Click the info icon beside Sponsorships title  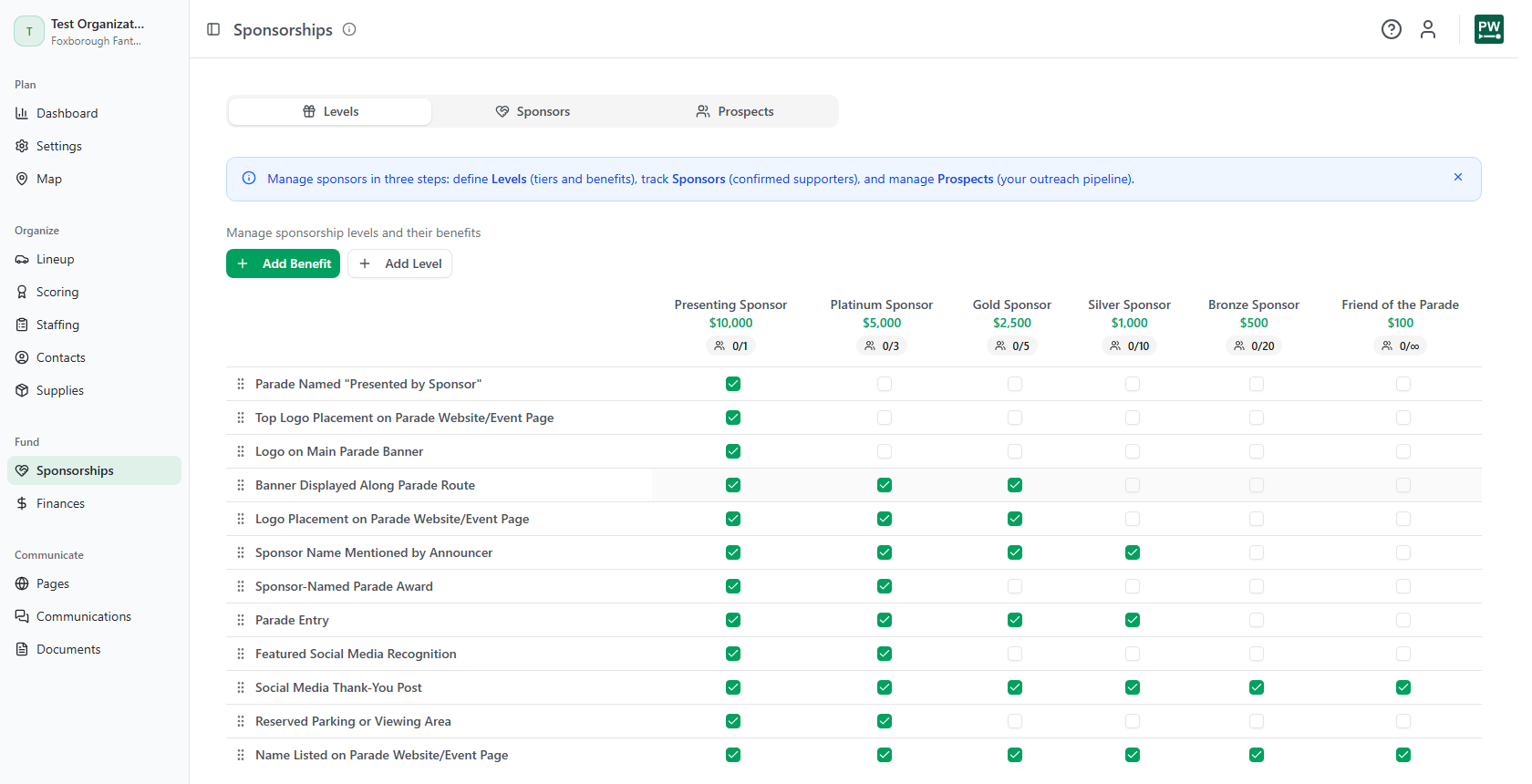point(349,29)
